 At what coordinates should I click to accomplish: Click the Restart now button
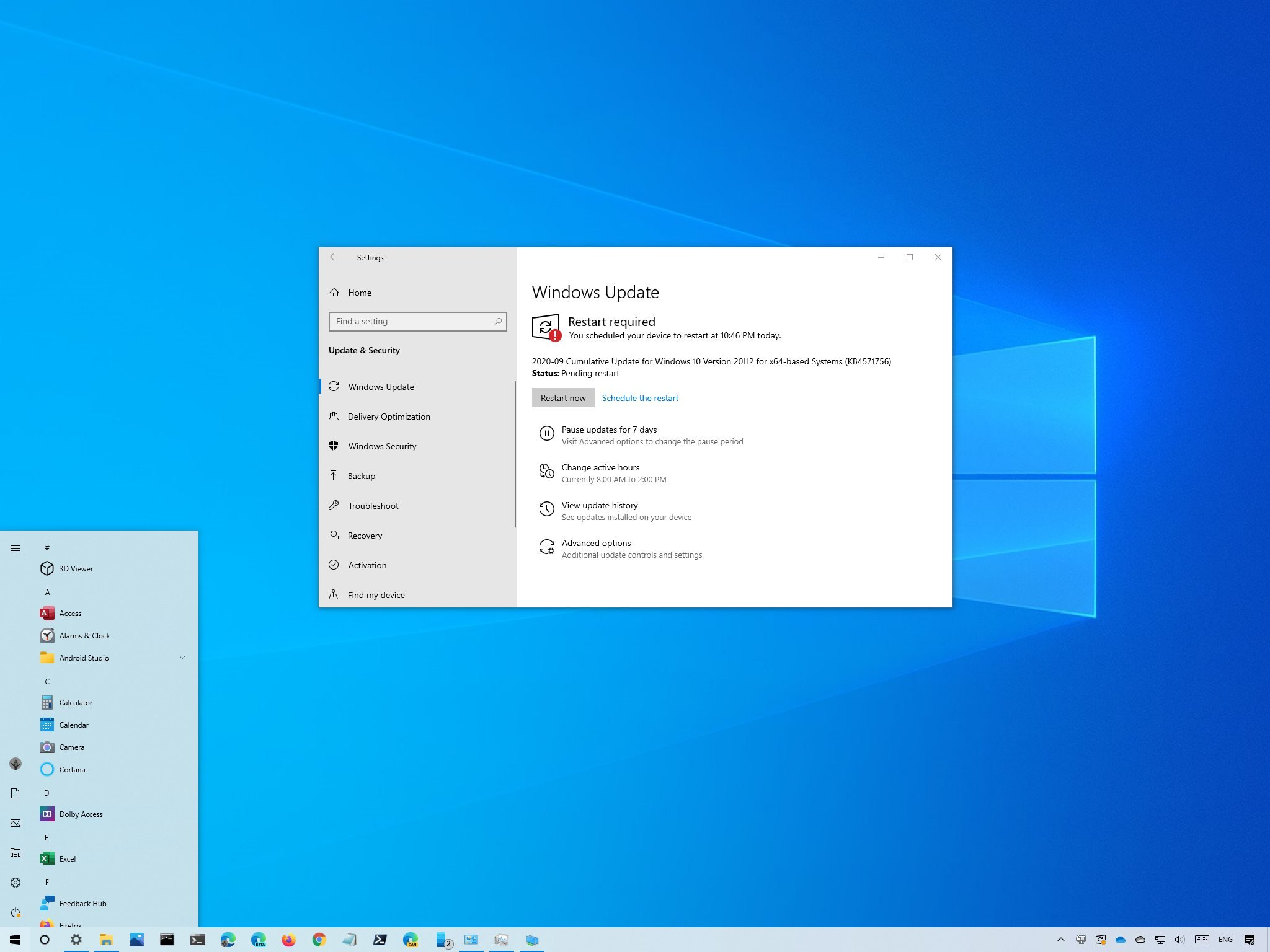562,397
